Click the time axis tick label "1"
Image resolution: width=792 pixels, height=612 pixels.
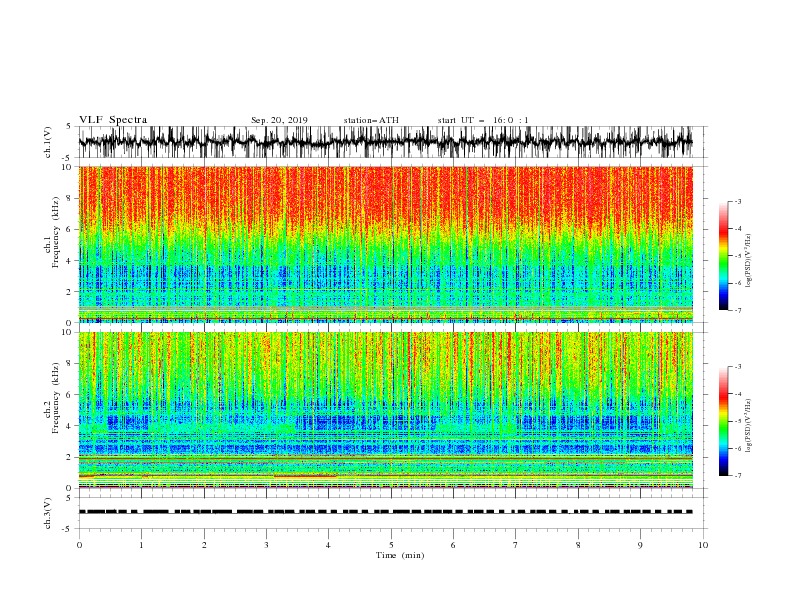coord(141,545)
